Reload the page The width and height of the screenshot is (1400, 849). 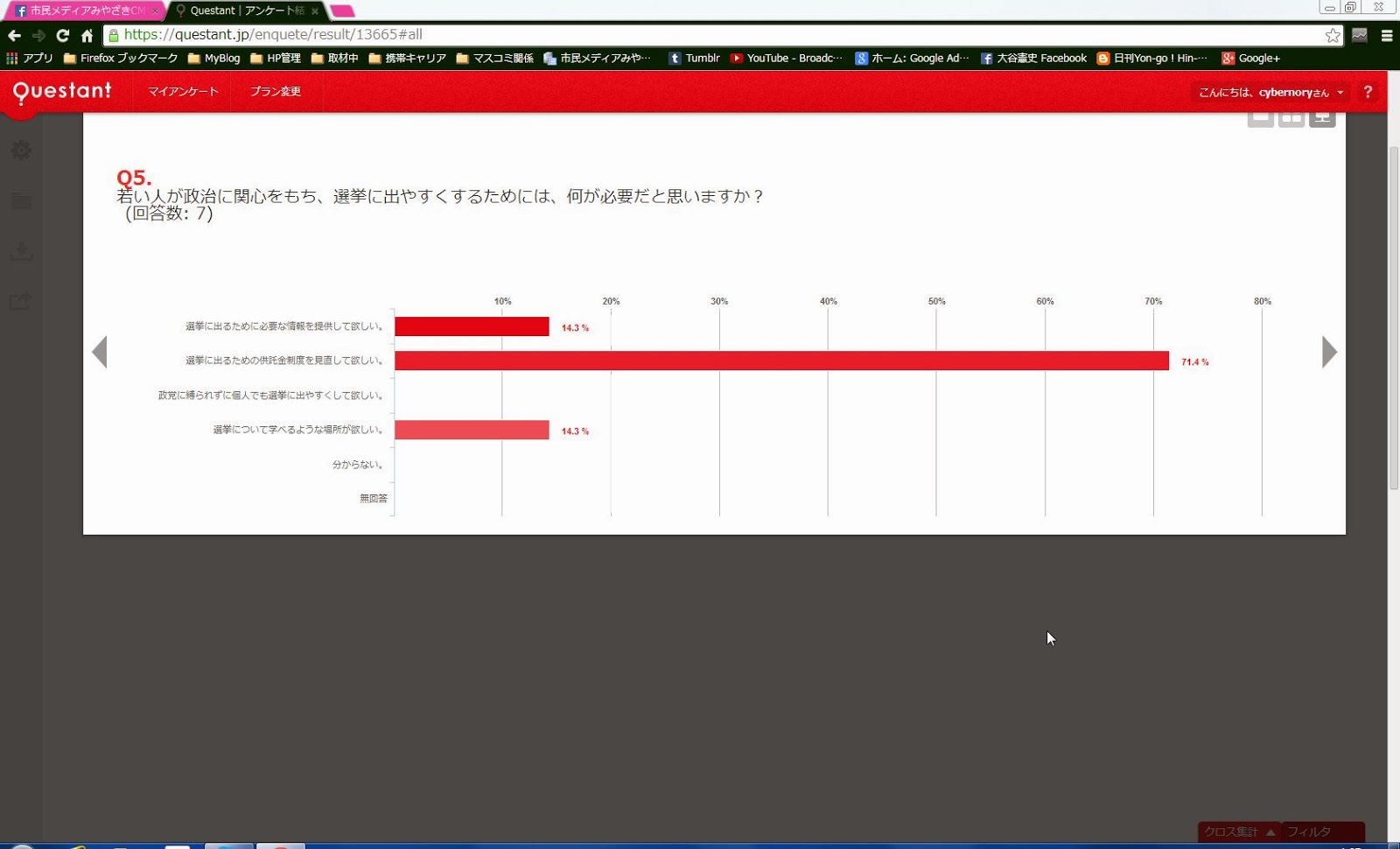[62, 35]
